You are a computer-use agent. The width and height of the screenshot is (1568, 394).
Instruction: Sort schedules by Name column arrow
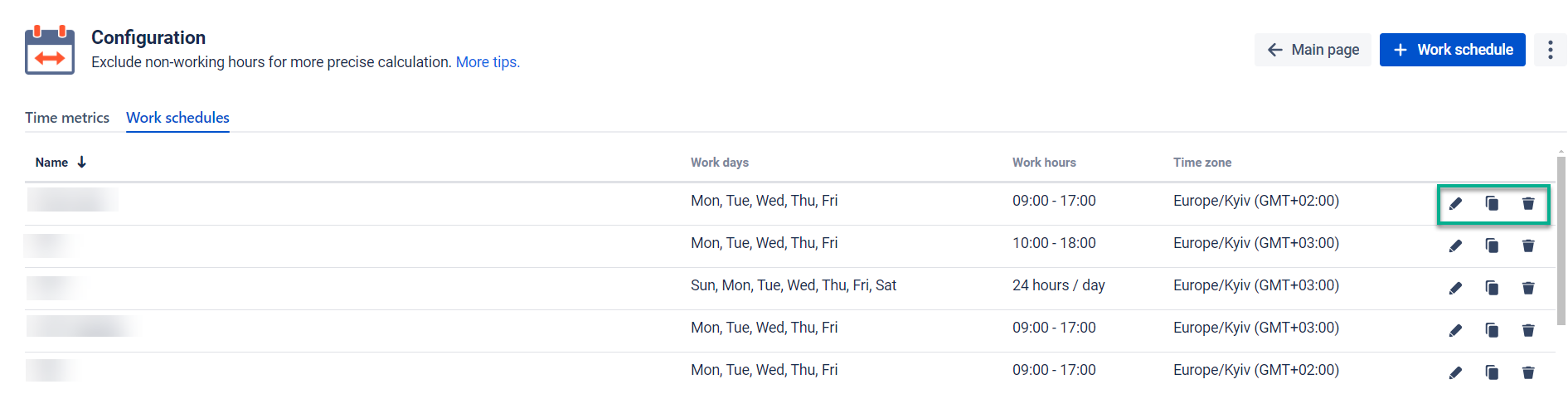point(82,163)
